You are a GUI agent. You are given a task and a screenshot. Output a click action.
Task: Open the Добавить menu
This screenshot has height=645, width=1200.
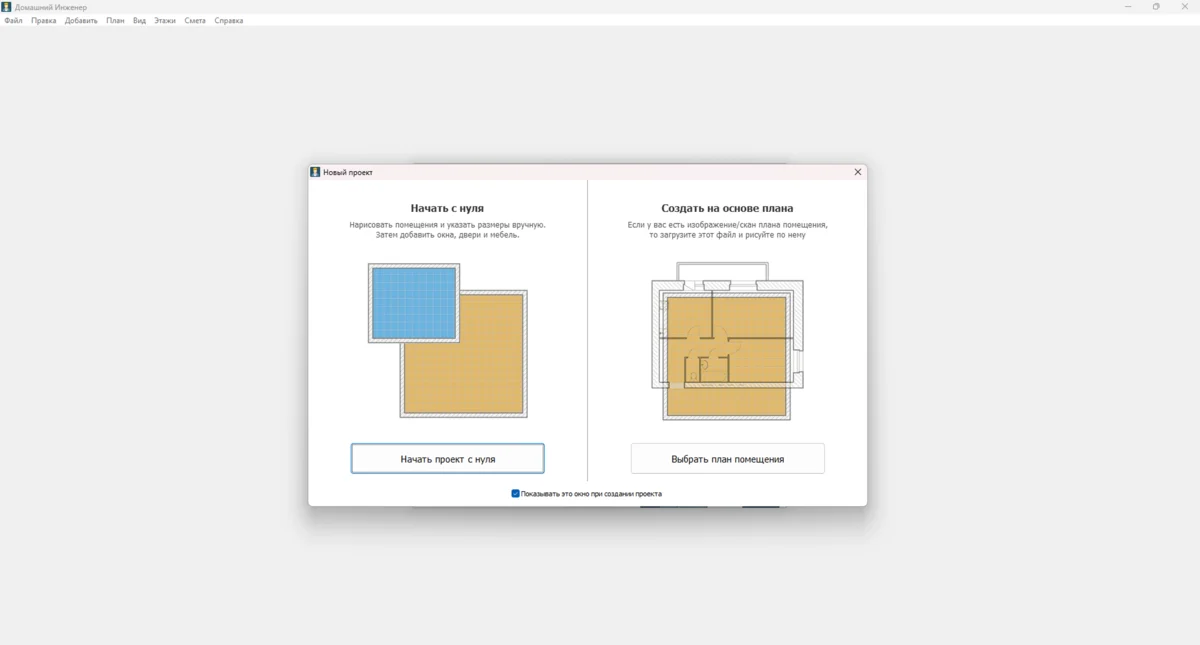pyautogui.click(x=82, y=20)
